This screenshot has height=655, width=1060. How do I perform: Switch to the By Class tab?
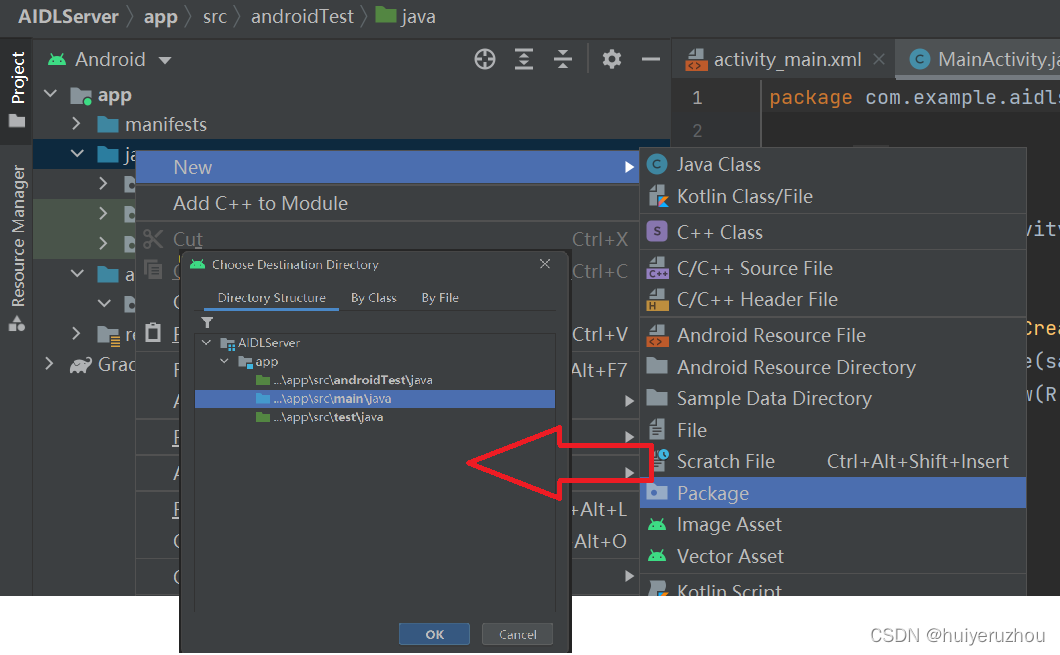[x=373, y=297]
